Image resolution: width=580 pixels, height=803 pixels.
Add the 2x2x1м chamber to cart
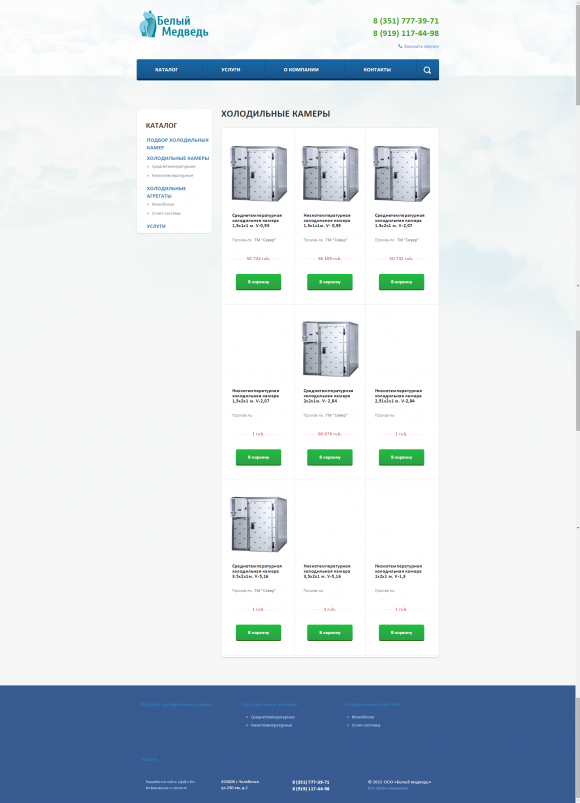point(330,457)
